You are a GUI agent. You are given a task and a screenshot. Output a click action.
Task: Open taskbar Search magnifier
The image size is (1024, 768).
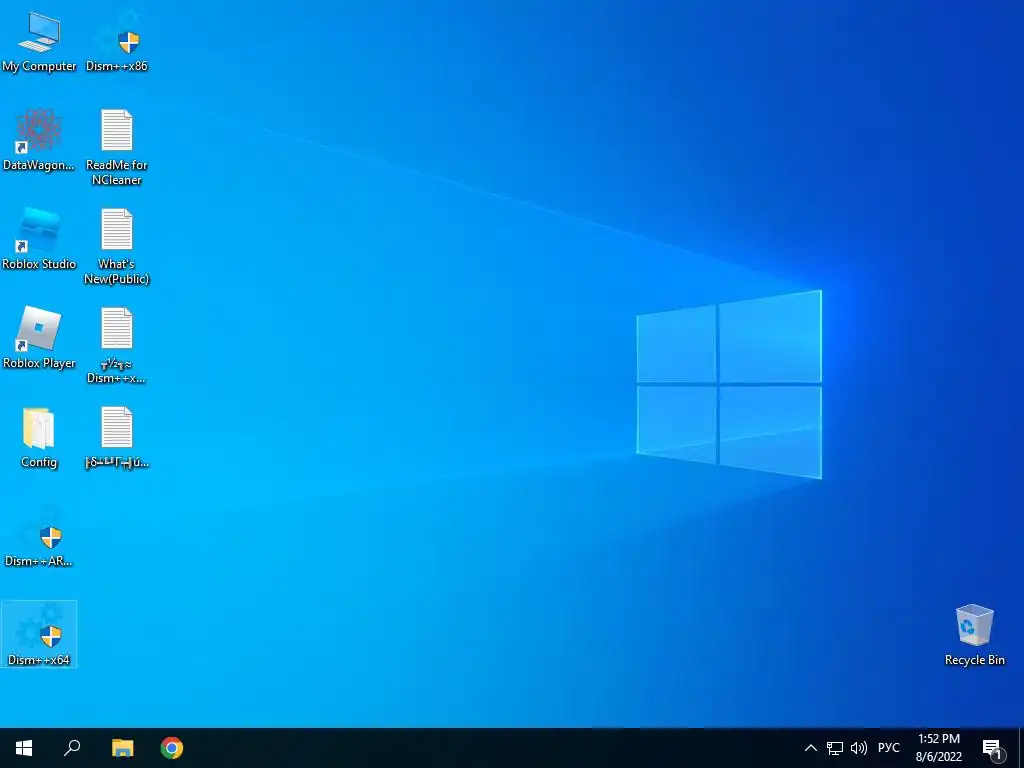(x=72, y=748)
